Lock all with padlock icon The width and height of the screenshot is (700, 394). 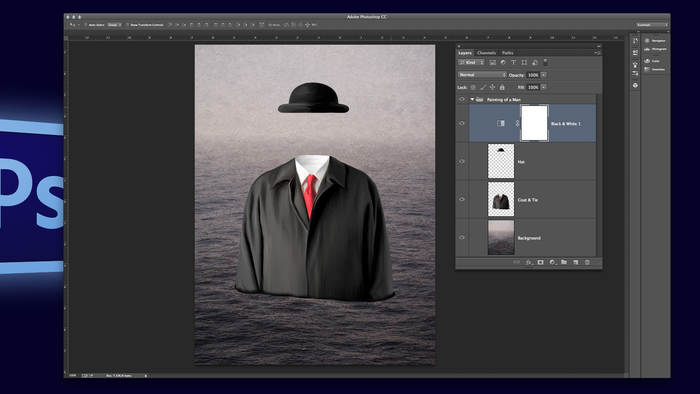coord(502,87)
